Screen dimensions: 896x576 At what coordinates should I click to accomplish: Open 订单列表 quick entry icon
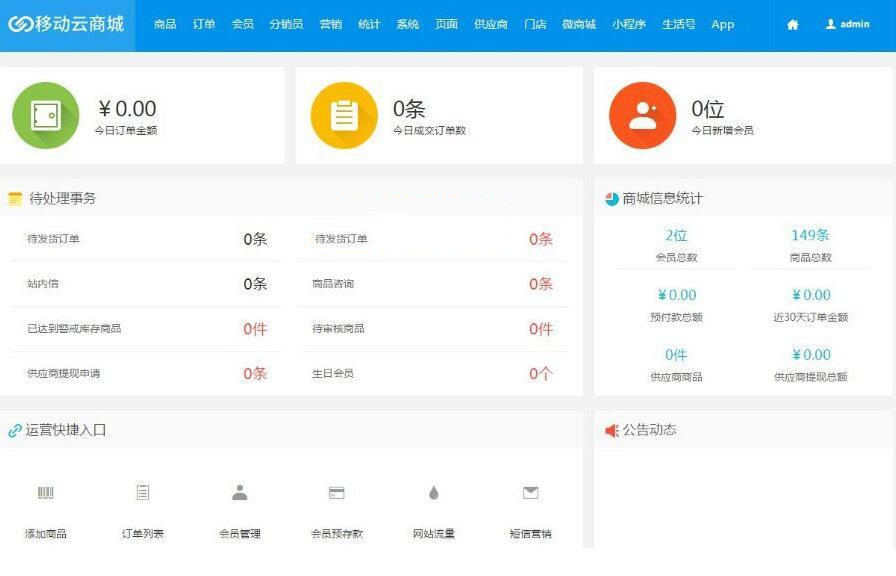point(143,493)
